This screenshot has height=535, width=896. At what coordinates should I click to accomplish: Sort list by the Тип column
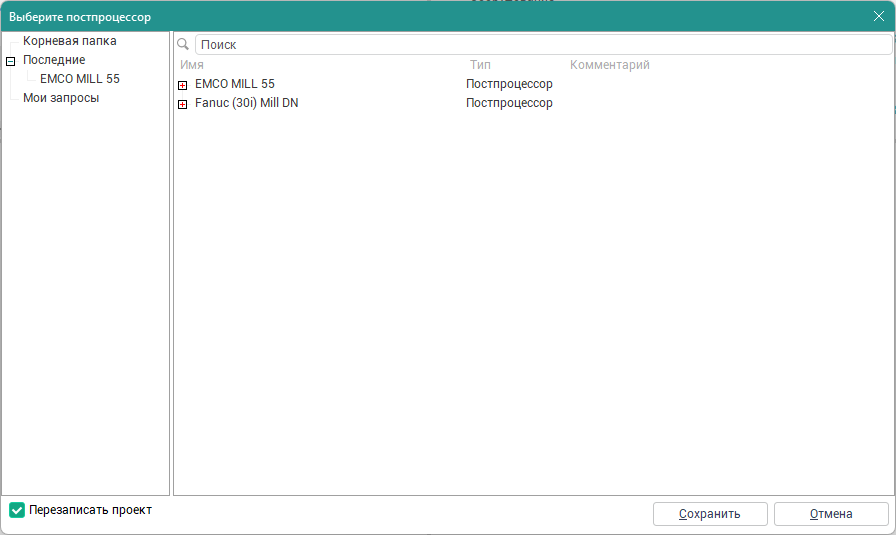tap(480, 65)
